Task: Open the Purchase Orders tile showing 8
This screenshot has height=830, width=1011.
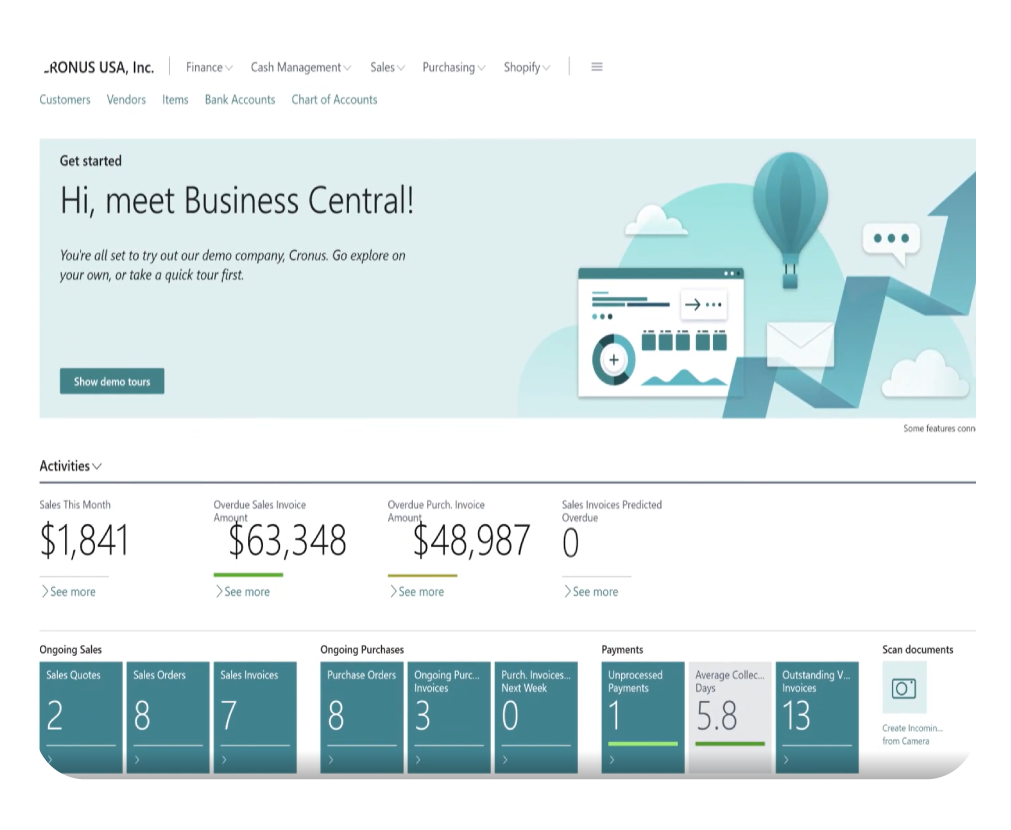Action: (x=362, y=717)
